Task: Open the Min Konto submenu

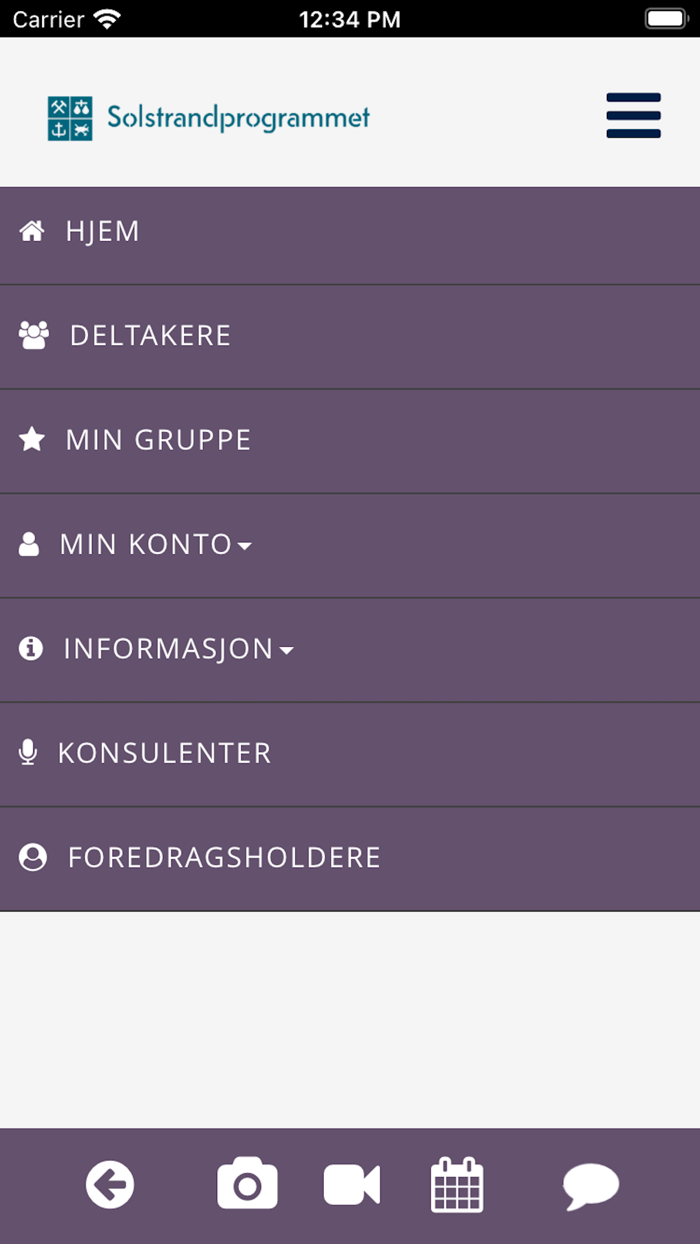Action: click(146, 545)
